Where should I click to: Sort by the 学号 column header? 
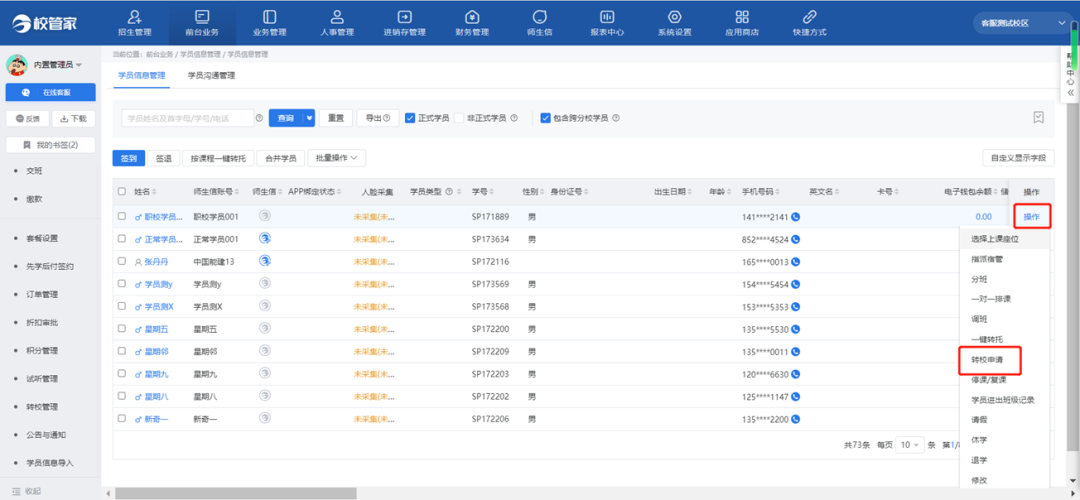482,191
